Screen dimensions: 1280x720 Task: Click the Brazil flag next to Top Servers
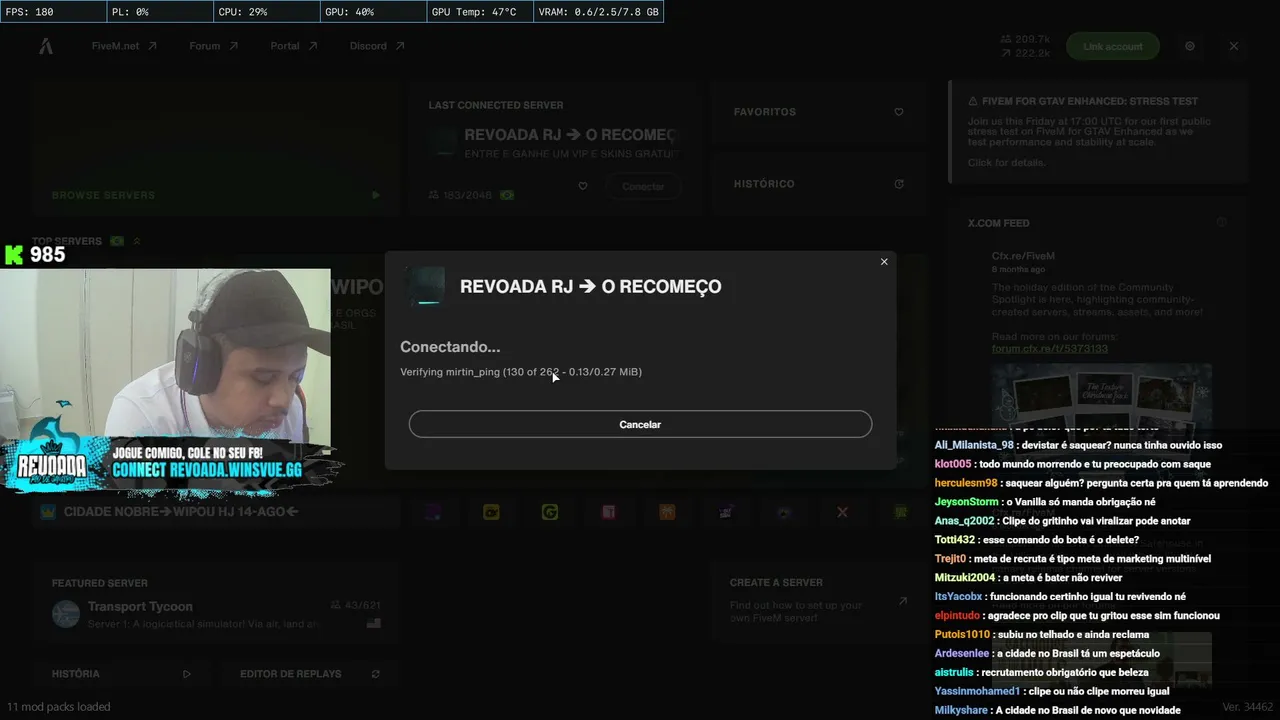click(x=117, y=241)
